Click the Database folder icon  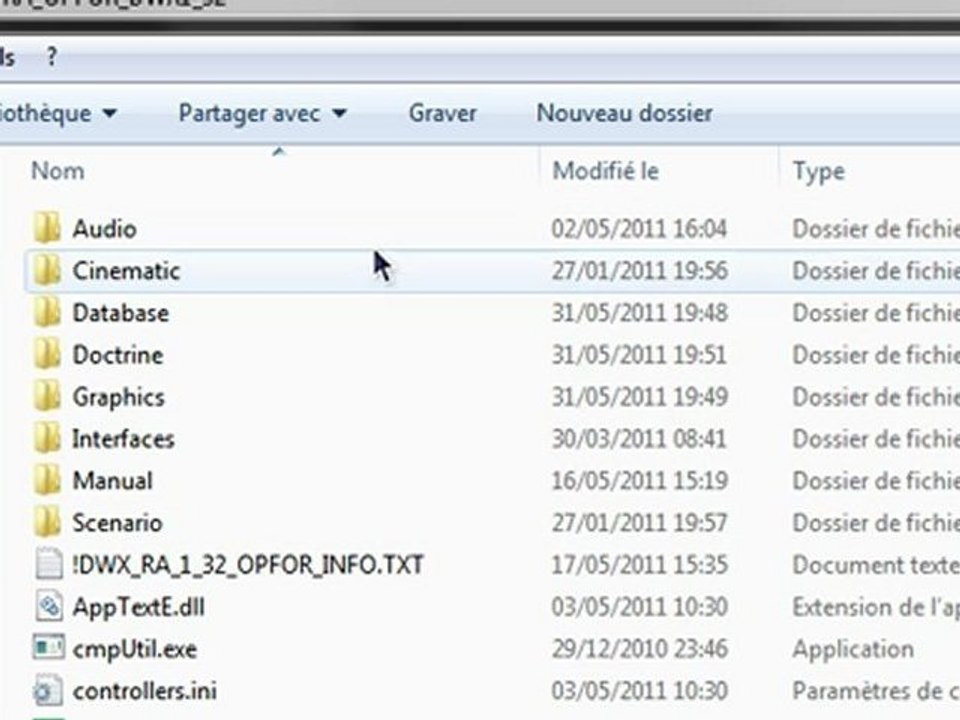pos(47,313)
